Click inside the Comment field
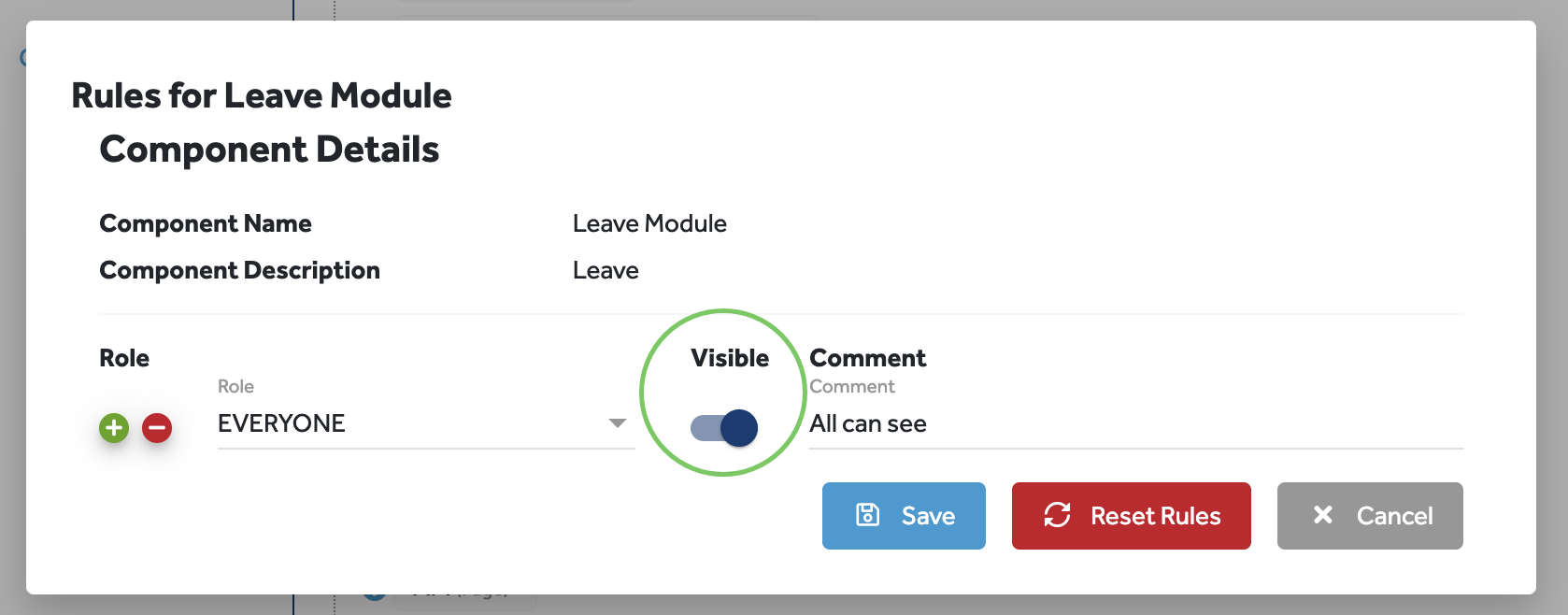The width and height of the screenshot is (1568, 615). click(x=1028, y=423)
